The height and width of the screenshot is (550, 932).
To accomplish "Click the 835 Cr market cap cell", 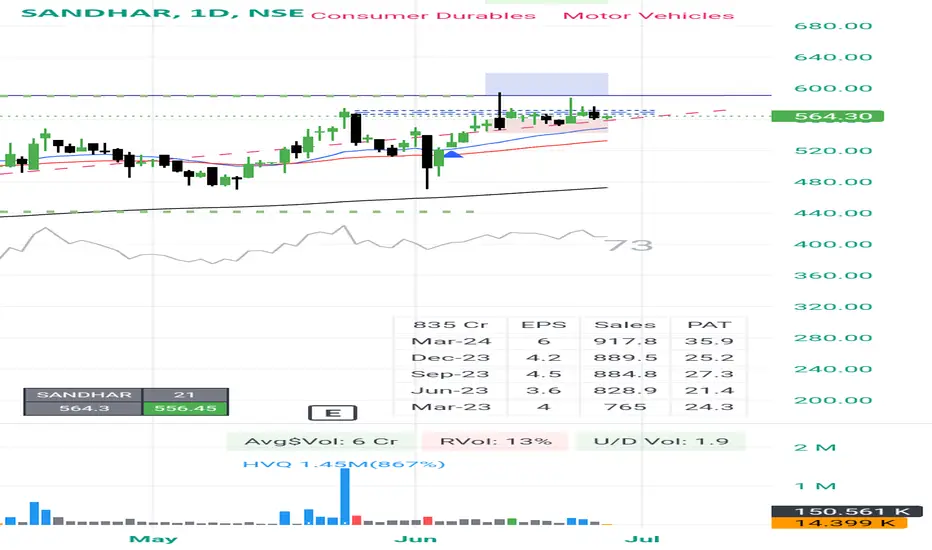I will coord(451,325).
